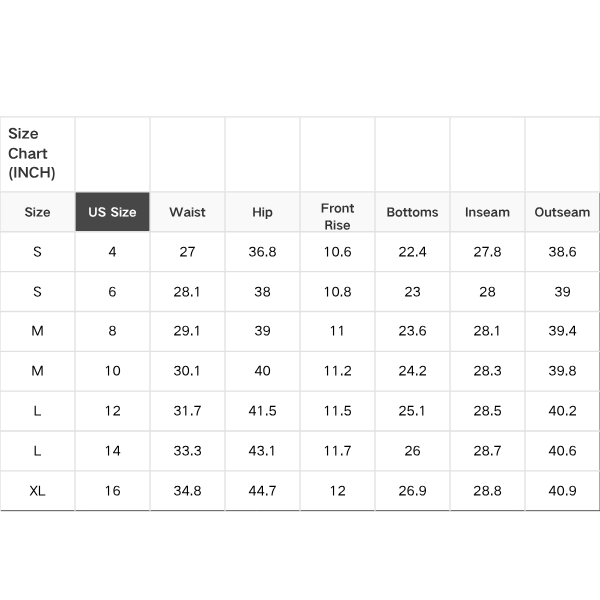Click front rise value 11.7
Viewport: 600px width, 600px height.
(x=337, y=451)
